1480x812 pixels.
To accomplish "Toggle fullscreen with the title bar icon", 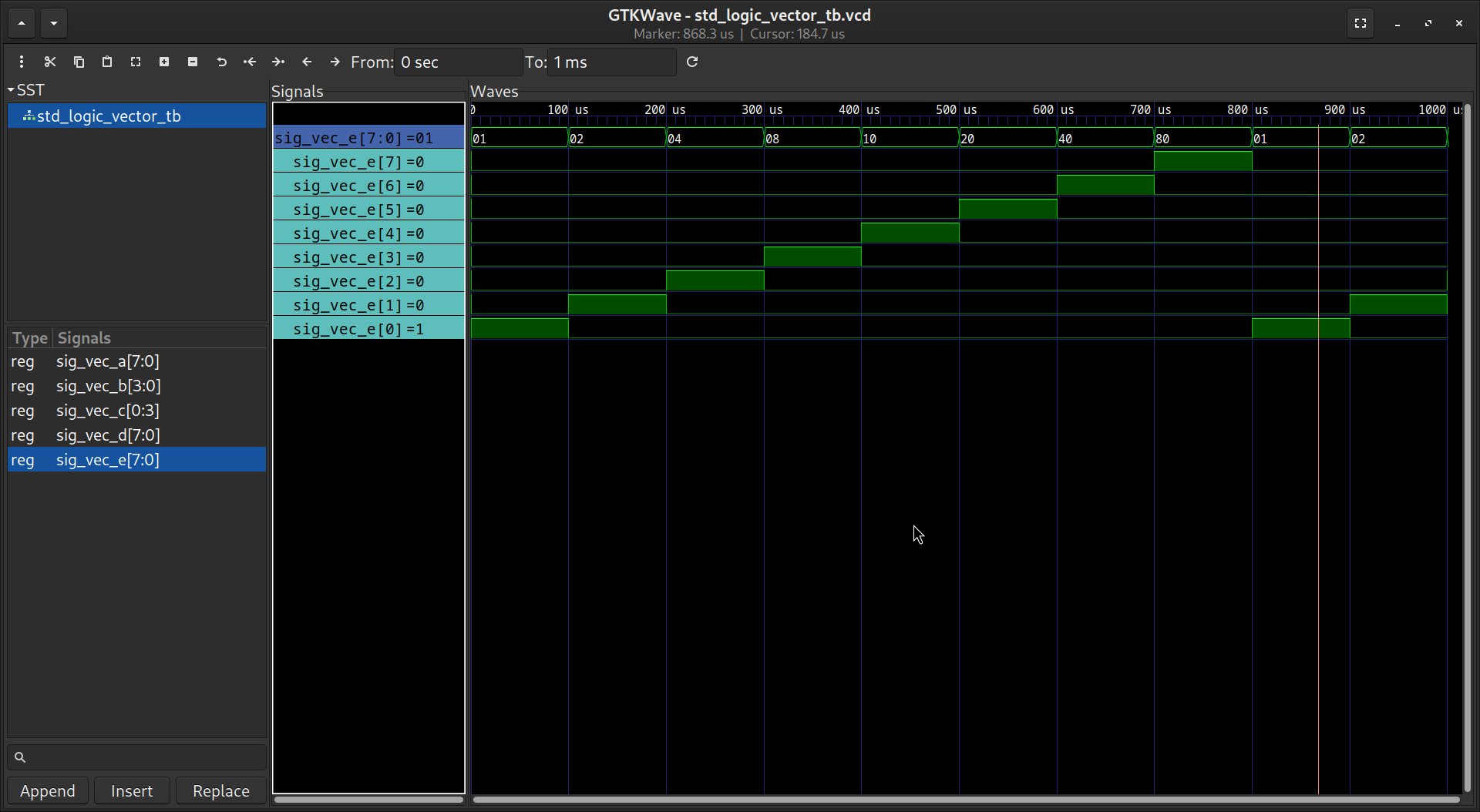I will (1361, 23).
